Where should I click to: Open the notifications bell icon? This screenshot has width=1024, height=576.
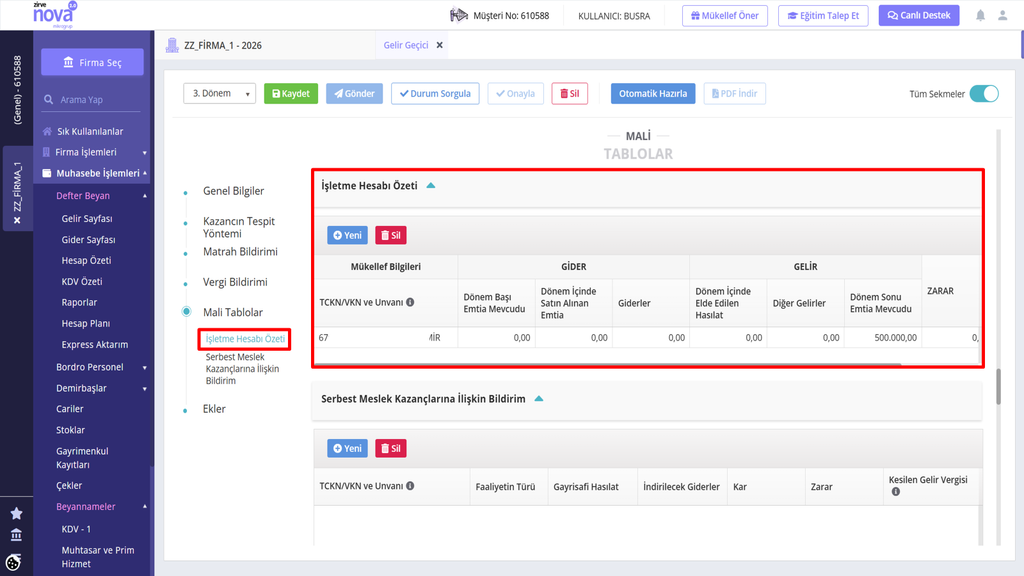click(980, 16)
